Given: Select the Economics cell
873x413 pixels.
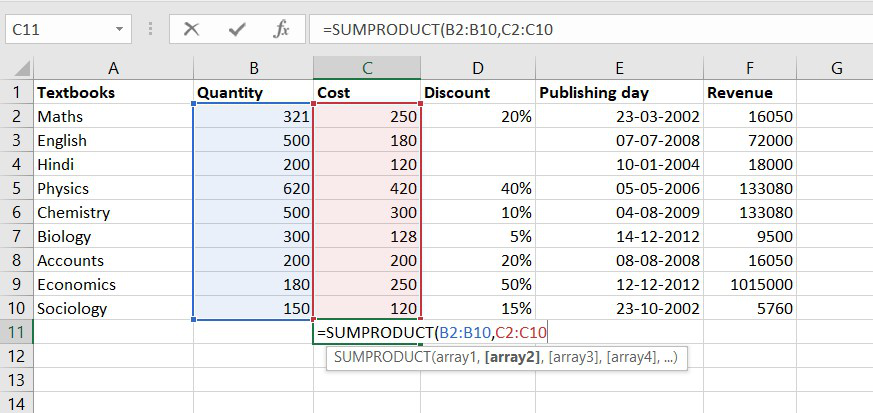Looking at the screenshot, I should [x=114, y=284].
